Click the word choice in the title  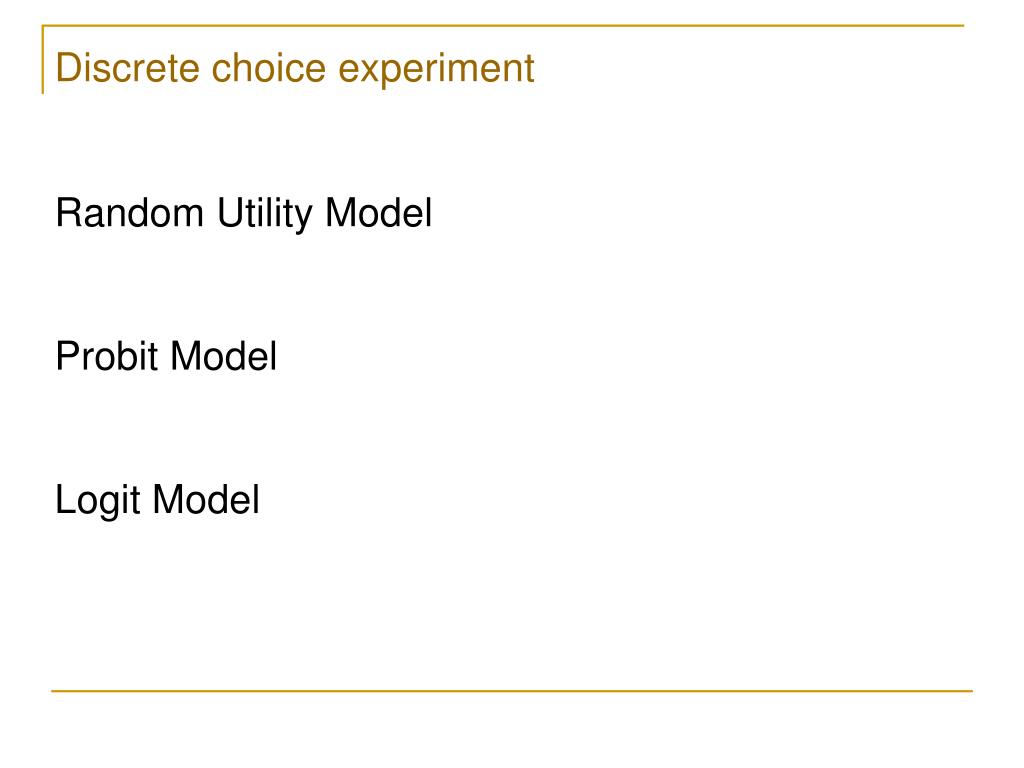(268, 68)
